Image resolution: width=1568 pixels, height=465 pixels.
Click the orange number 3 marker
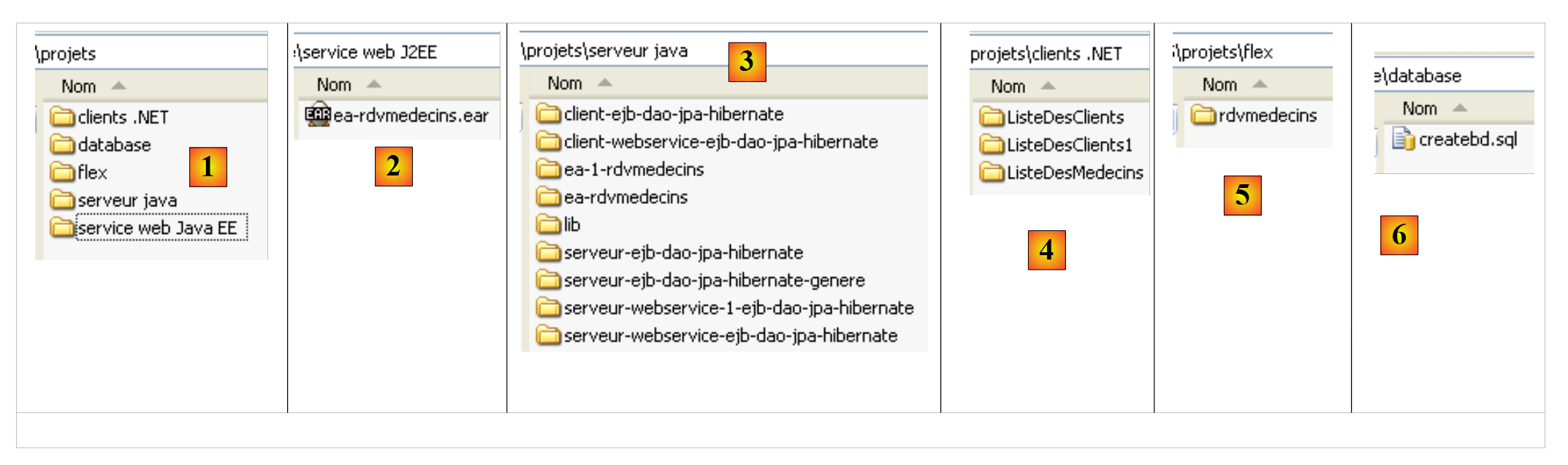coord(747,61)
